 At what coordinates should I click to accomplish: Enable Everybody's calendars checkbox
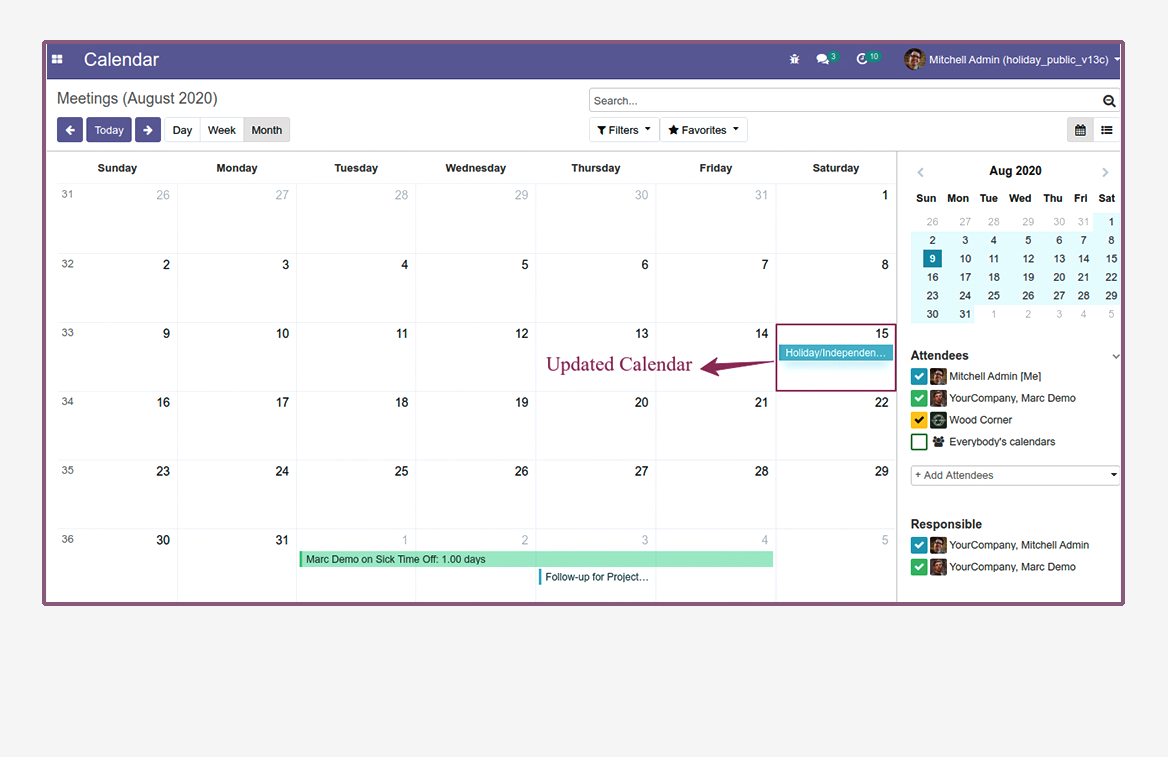[x=919, y=442]
